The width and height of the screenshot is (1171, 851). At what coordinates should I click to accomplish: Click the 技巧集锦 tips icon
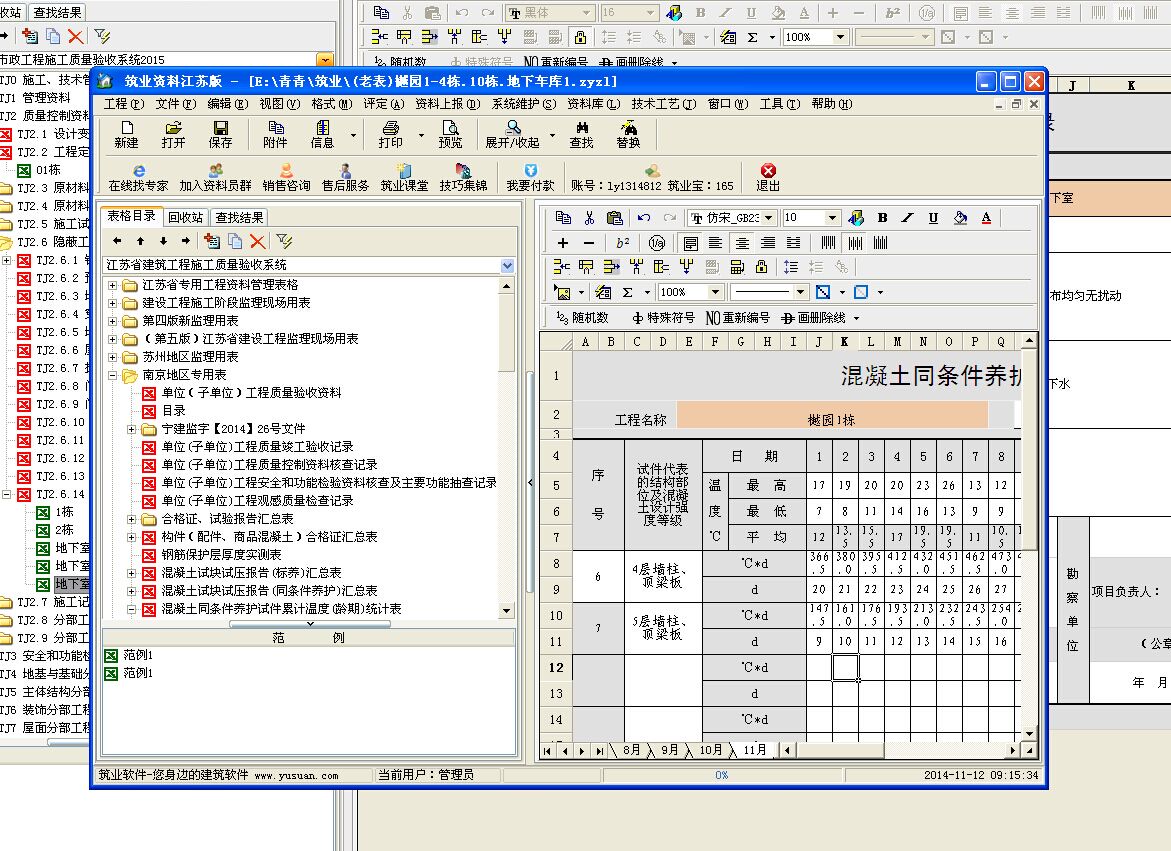point(463,177)
